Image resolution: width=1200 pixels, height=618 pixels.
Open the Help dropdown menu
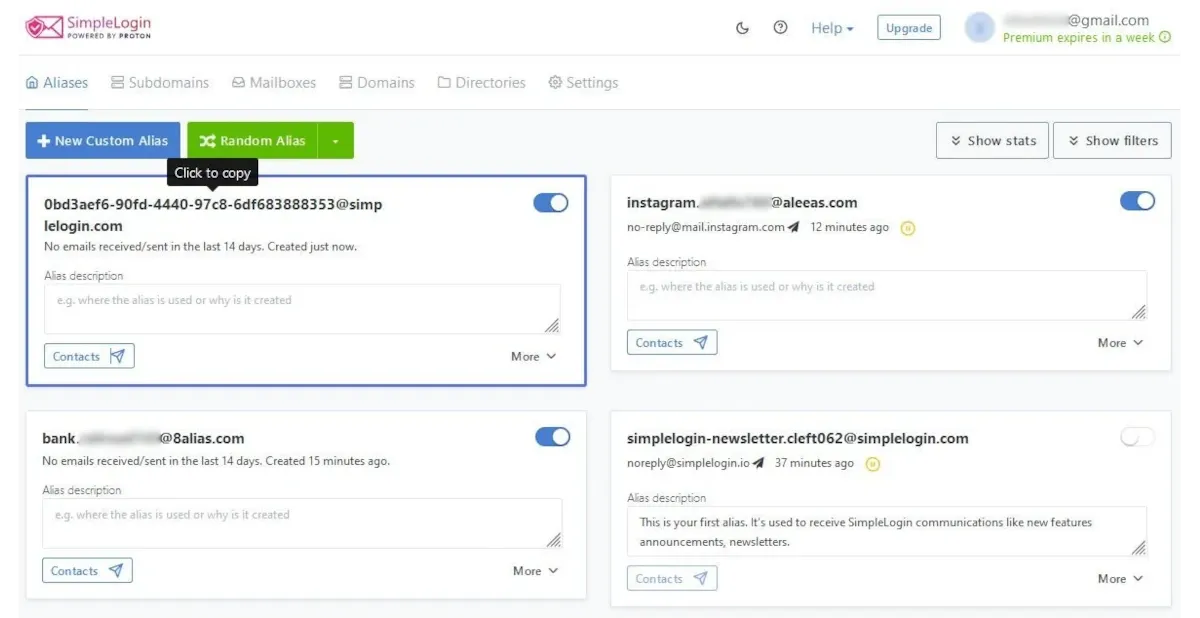832,28
